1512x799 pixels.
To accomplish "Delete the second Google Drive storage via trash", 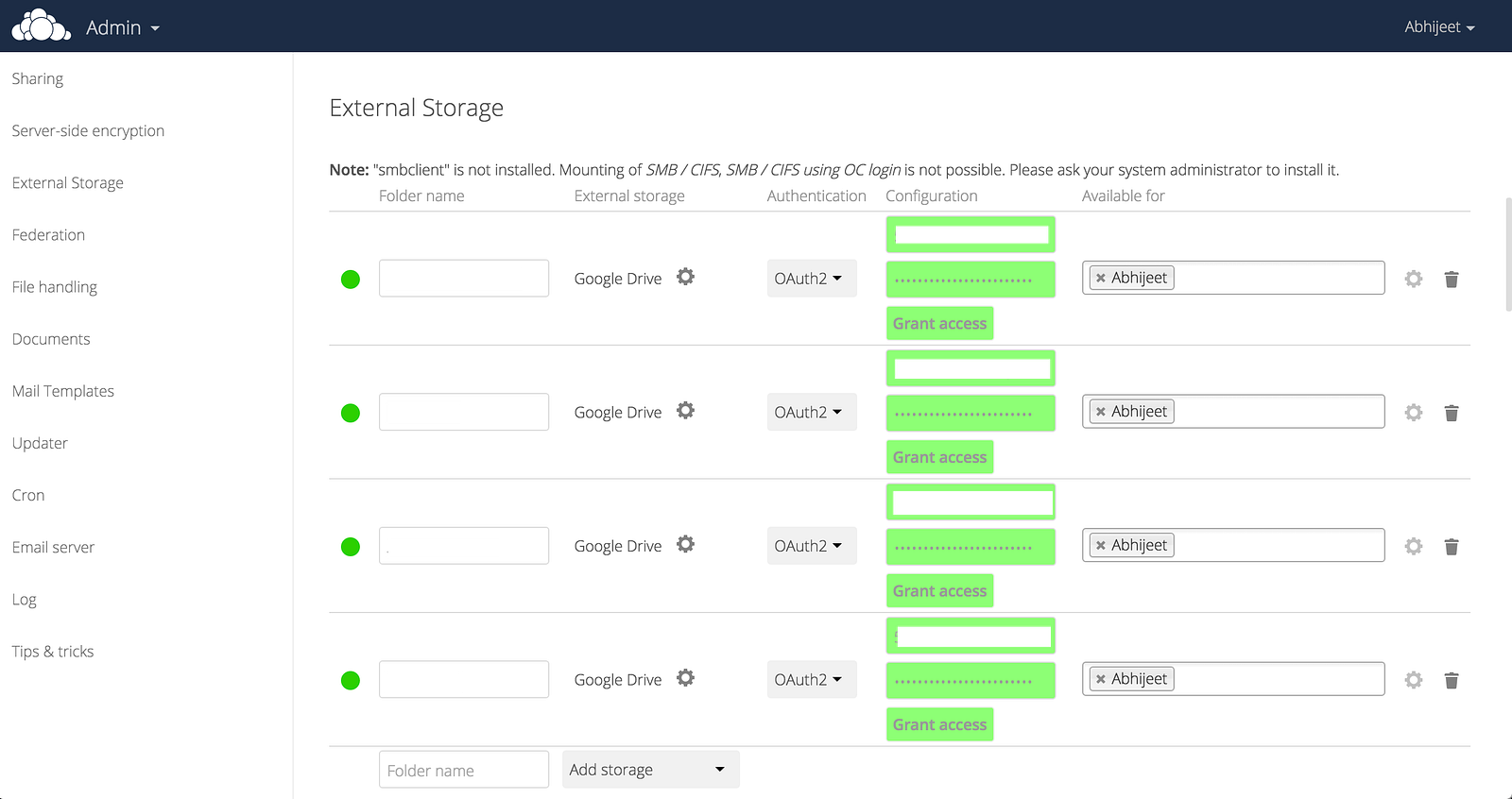I will (1452, 413).
